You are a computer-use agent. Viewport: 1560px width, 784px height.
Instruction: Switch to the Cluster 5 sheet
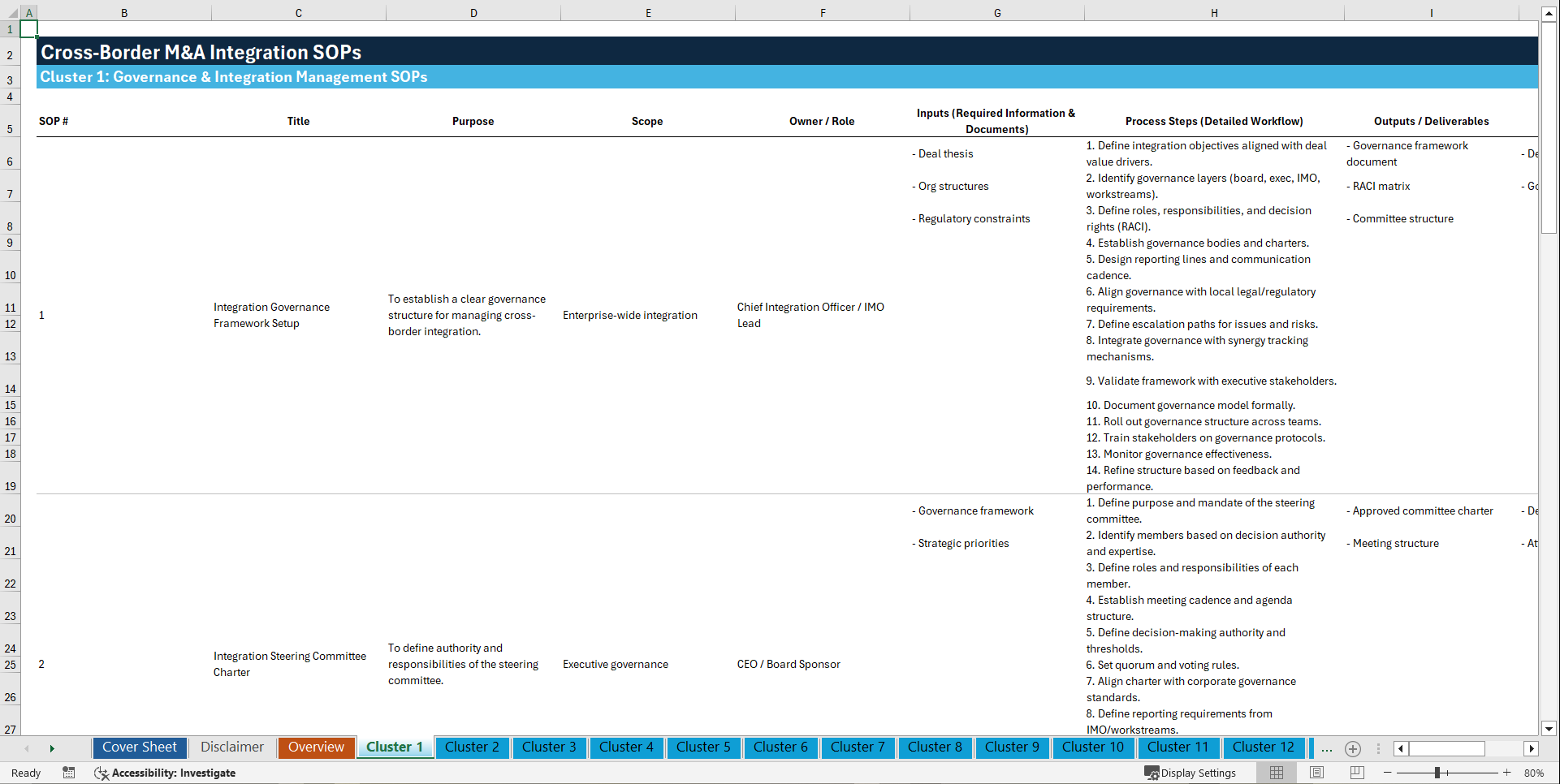tap(703, 747)
